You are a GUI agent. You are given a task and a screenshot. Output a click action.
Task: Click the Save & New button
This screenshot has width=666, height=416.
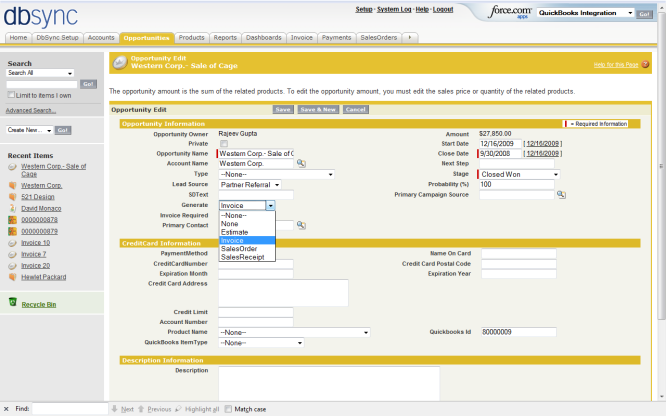[x=317, y=109]
